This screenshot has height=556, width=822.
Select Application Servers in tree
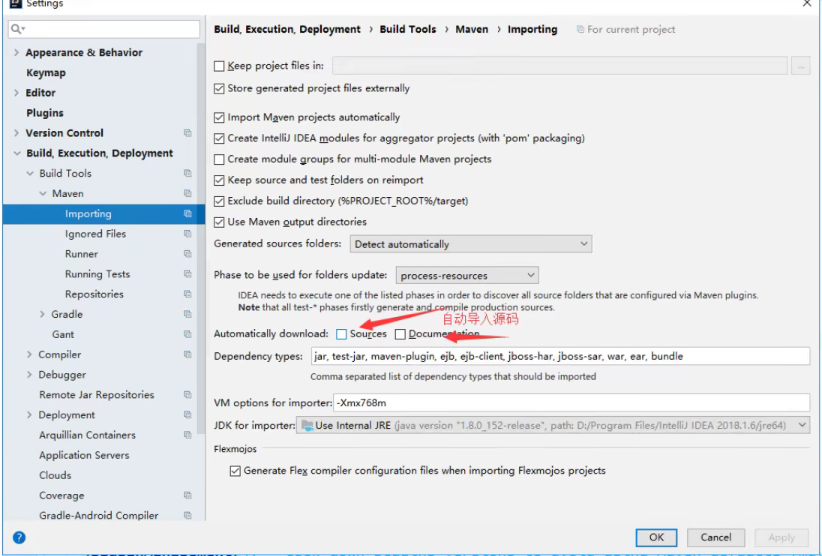click(84, 455)
